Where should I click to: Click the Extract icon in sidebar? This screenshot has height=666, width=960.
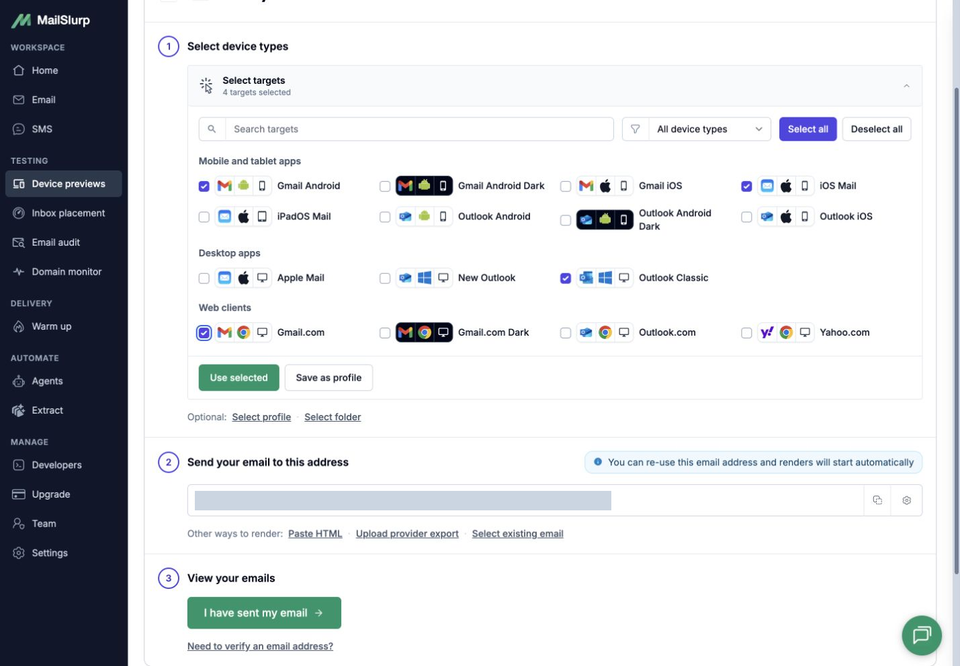coord(19,410)
